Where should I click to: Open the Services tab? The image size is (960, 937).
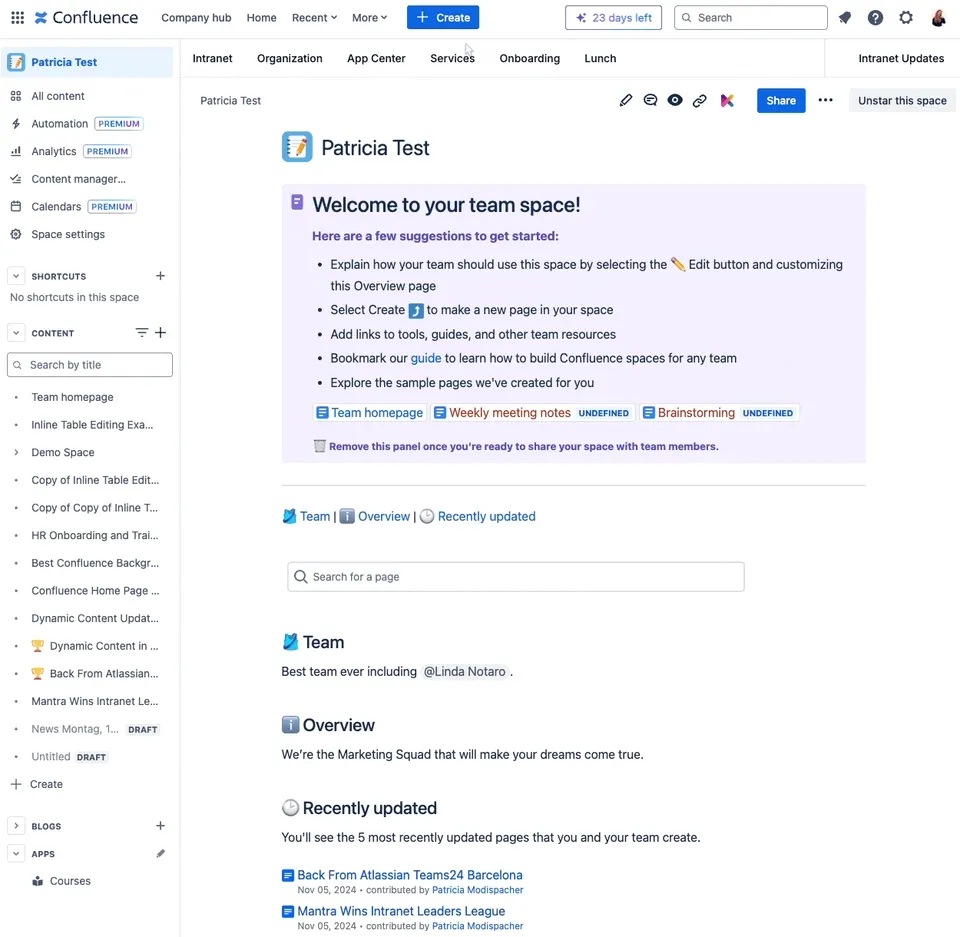(x=452, y=58)
